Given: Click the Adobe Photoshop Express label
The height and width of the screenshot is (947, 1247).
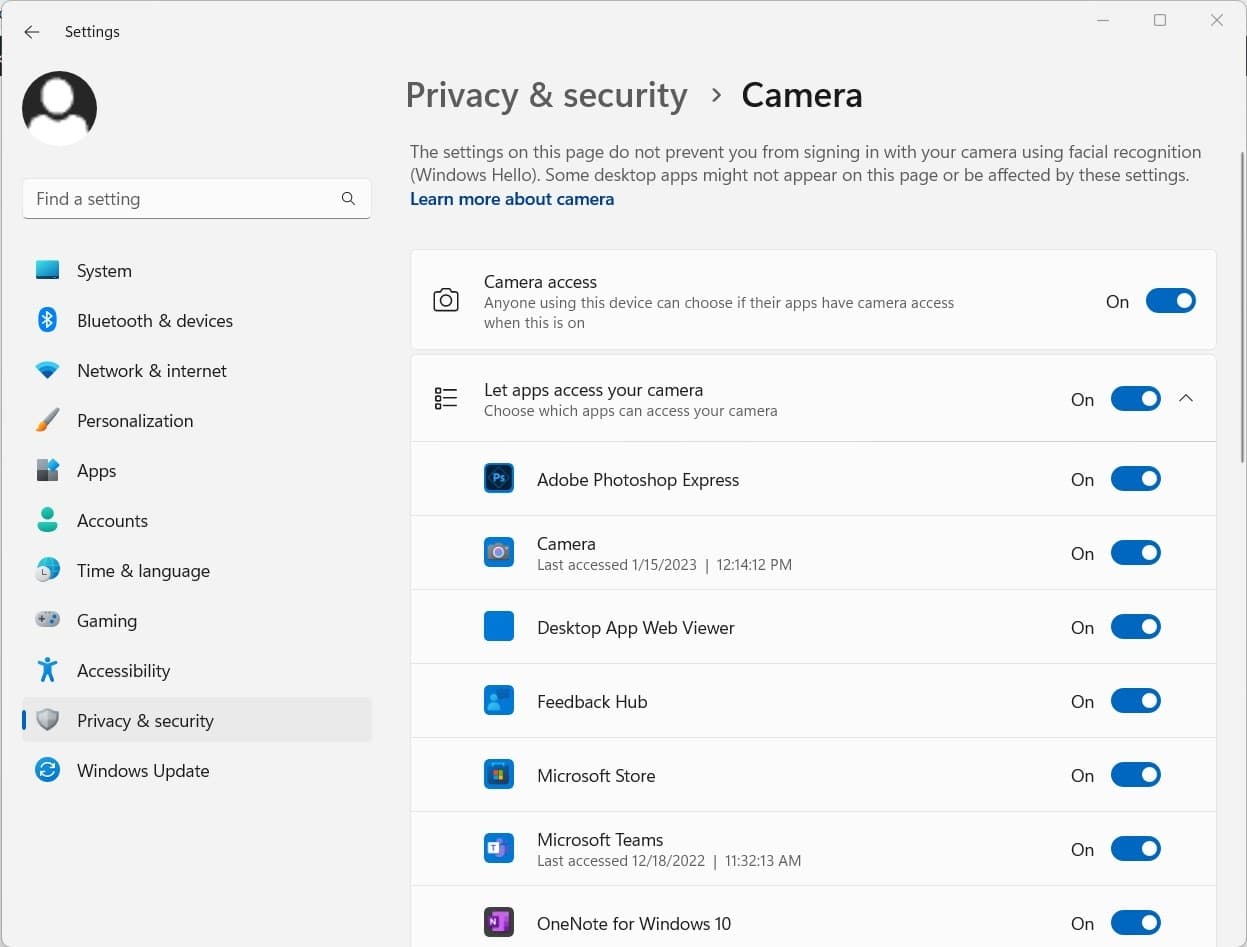Looking at the screenshot, I should tap(638, 480).
